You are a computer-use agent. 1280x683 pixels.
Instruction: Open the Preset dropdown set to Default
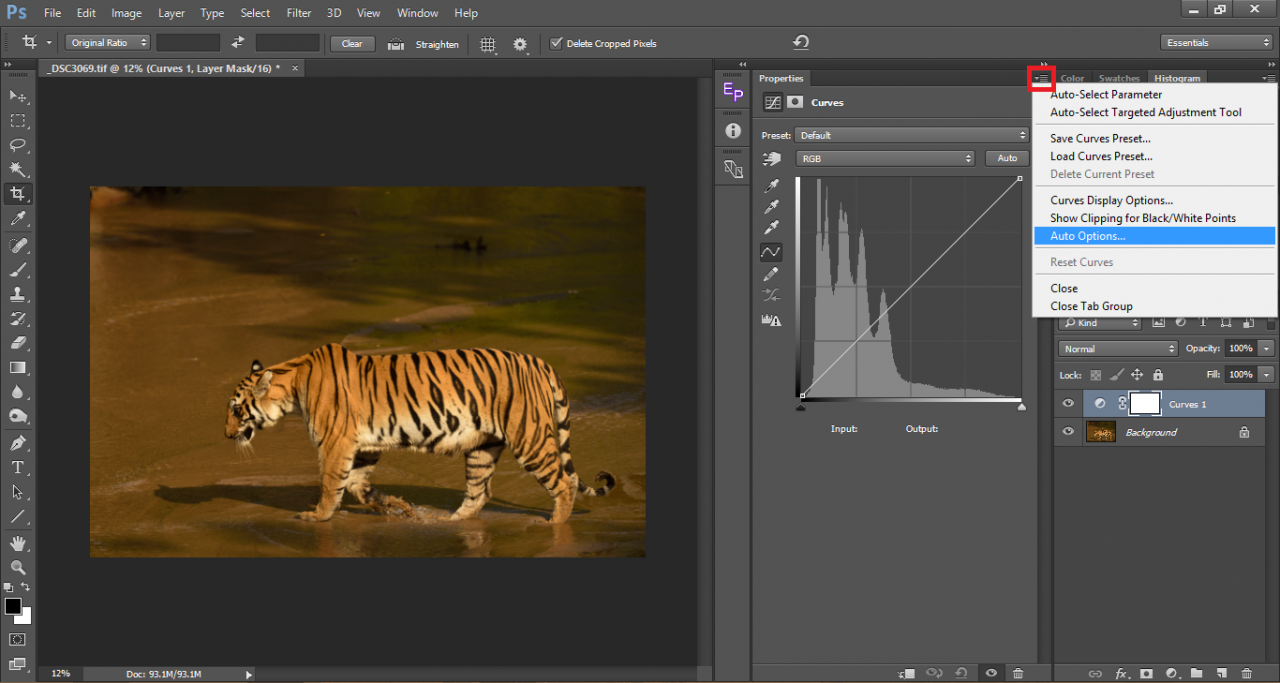pyautogui.click(x=912, y=135)
